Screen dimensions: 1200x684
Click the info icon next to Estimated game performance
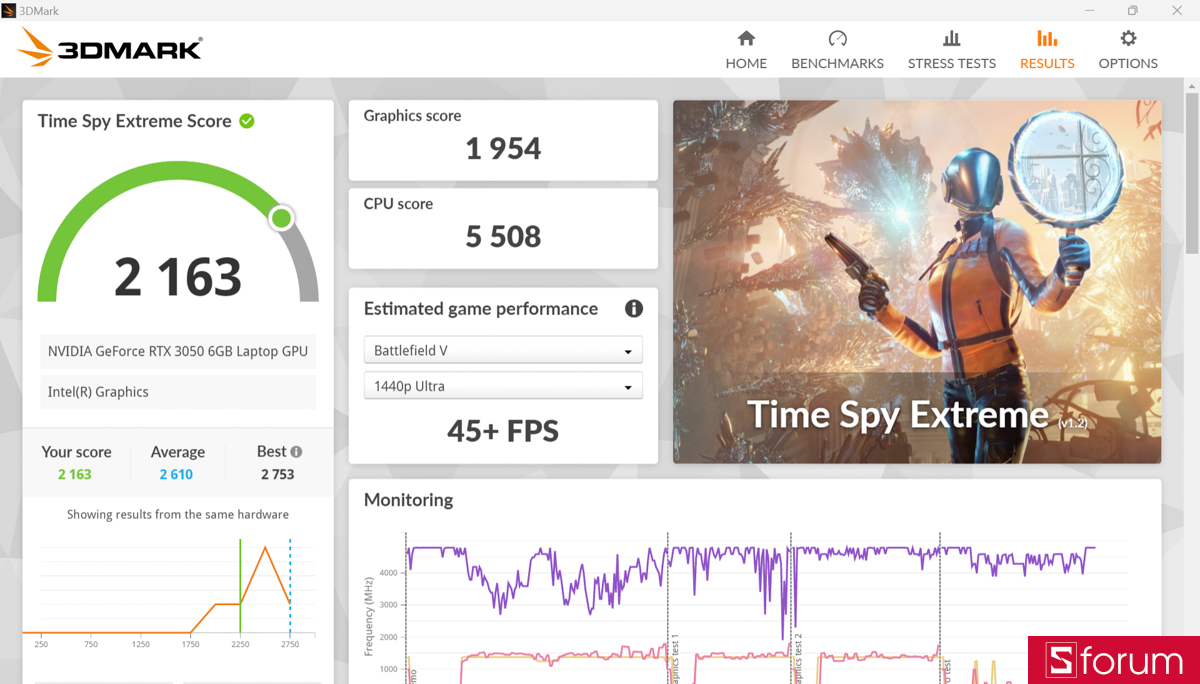click(633, 308)
